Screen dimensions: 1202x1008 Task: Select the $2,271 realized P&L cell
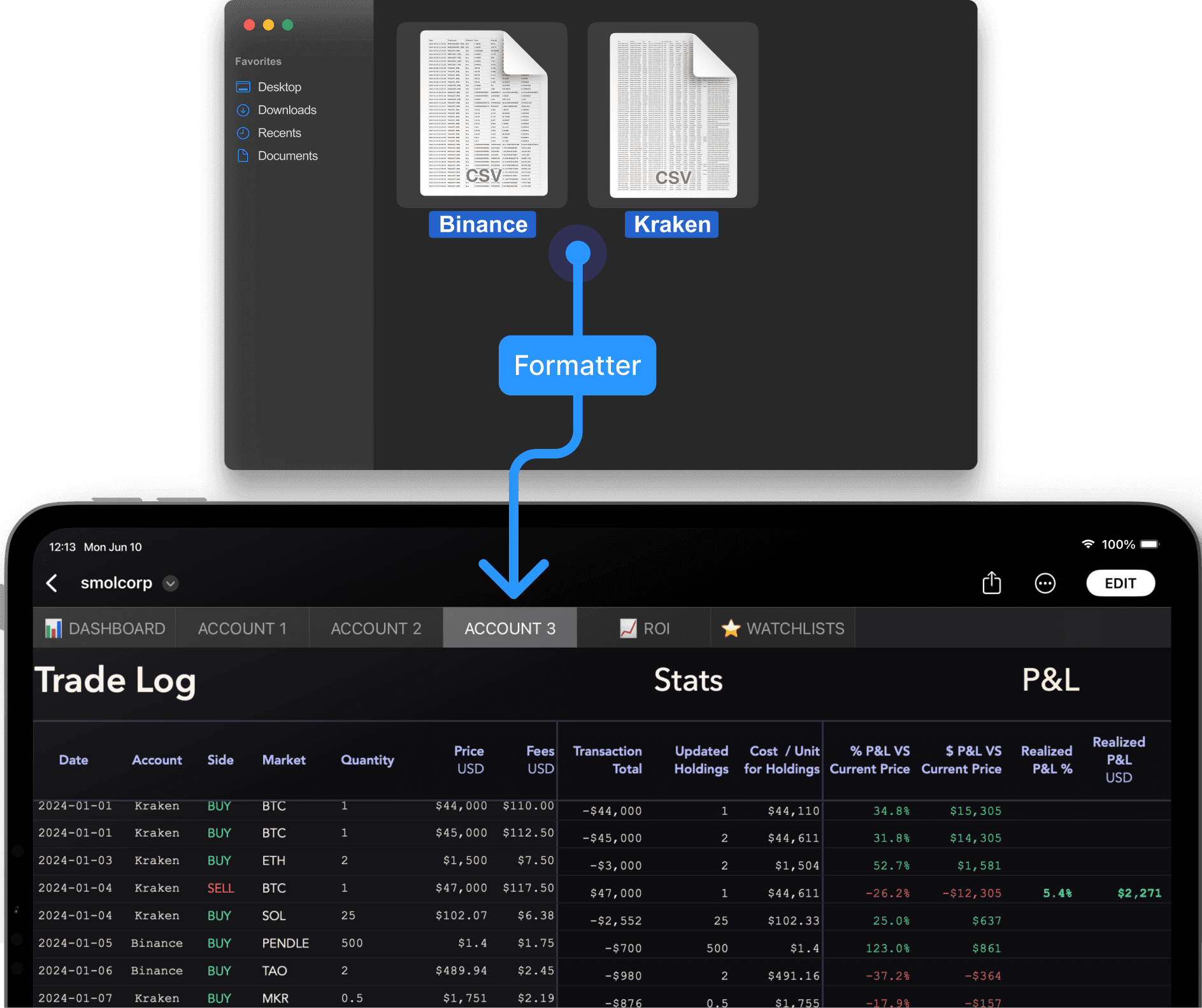point(1140,893)
